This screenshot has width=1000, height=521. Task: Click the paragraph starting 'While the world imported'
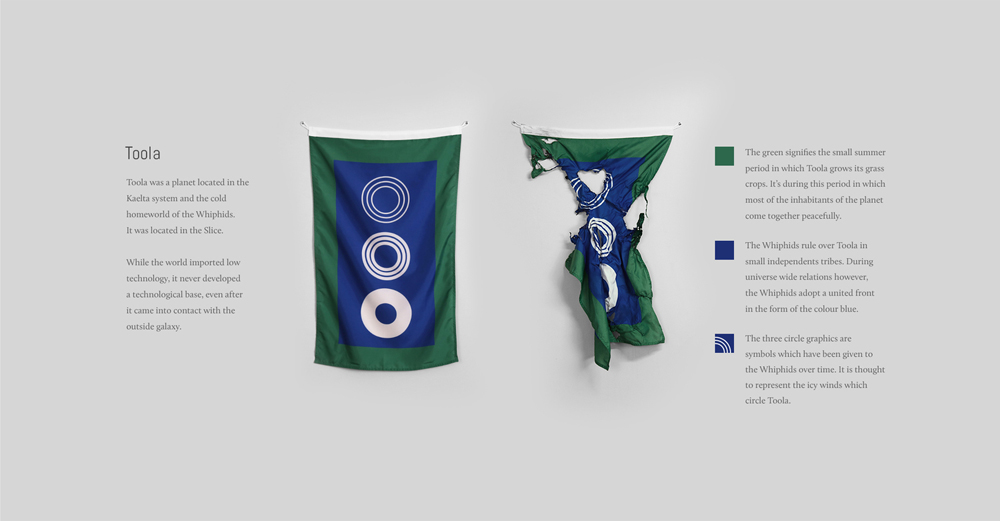point(184,294)
